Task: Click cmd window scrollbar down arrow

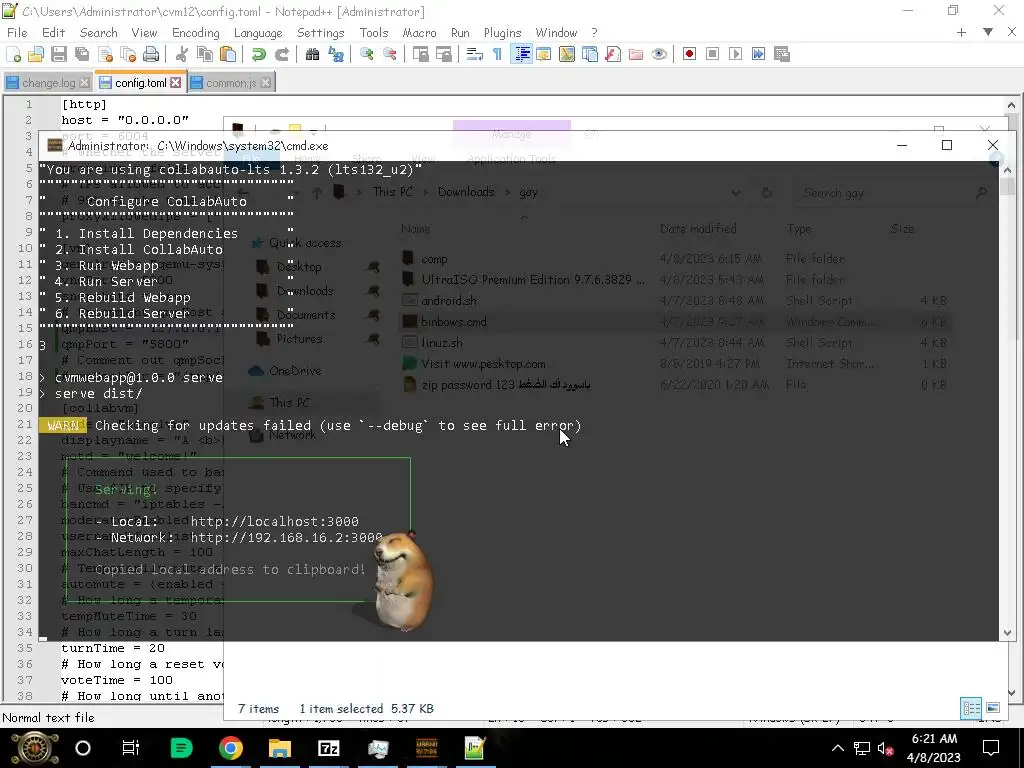Action: [x=1007, y=633]
